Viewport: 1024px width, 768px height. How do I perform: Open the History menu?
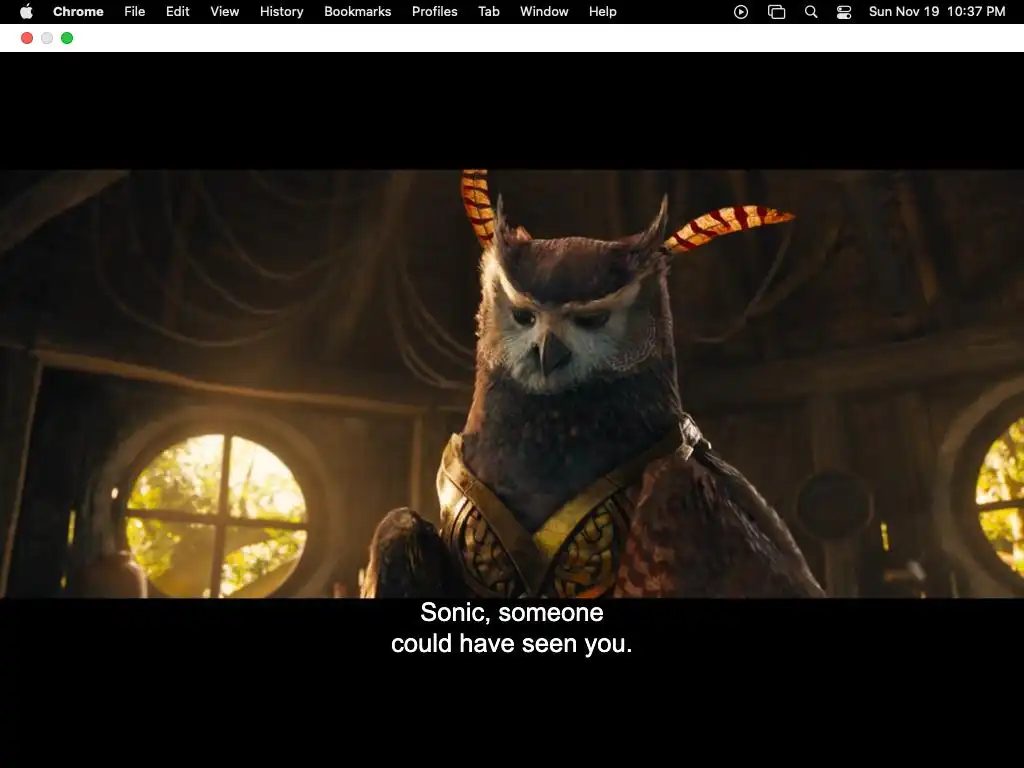click(x=281, y=12)
